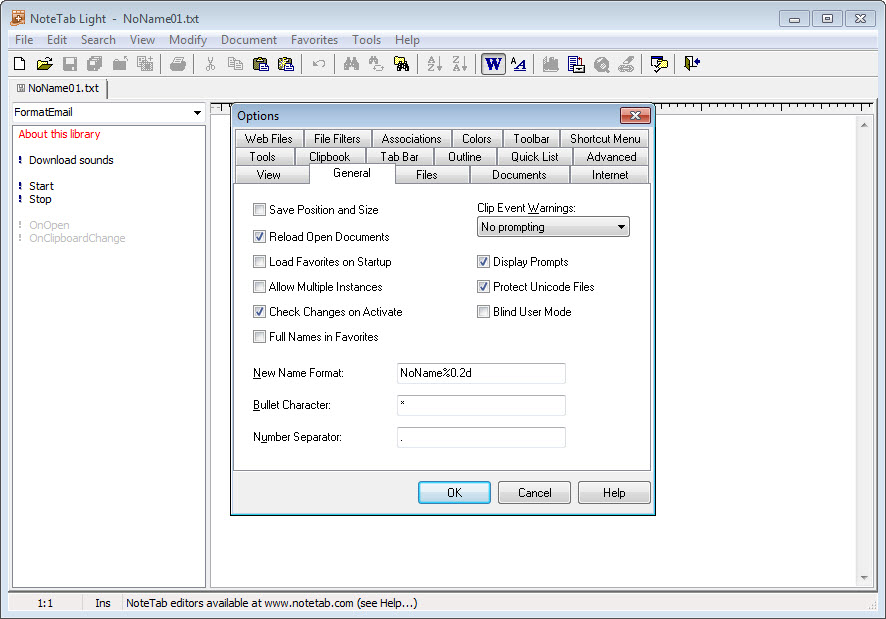
Task: Sort lines descending Z-A icon
Action: [x=460, y=64]
